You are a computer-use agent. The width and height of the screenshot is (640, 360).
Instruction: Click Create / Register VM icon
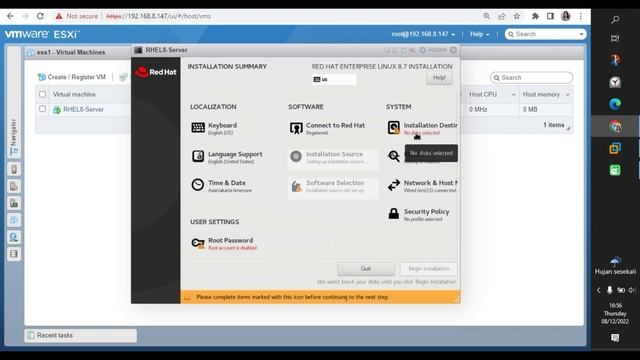click(41, 77)
